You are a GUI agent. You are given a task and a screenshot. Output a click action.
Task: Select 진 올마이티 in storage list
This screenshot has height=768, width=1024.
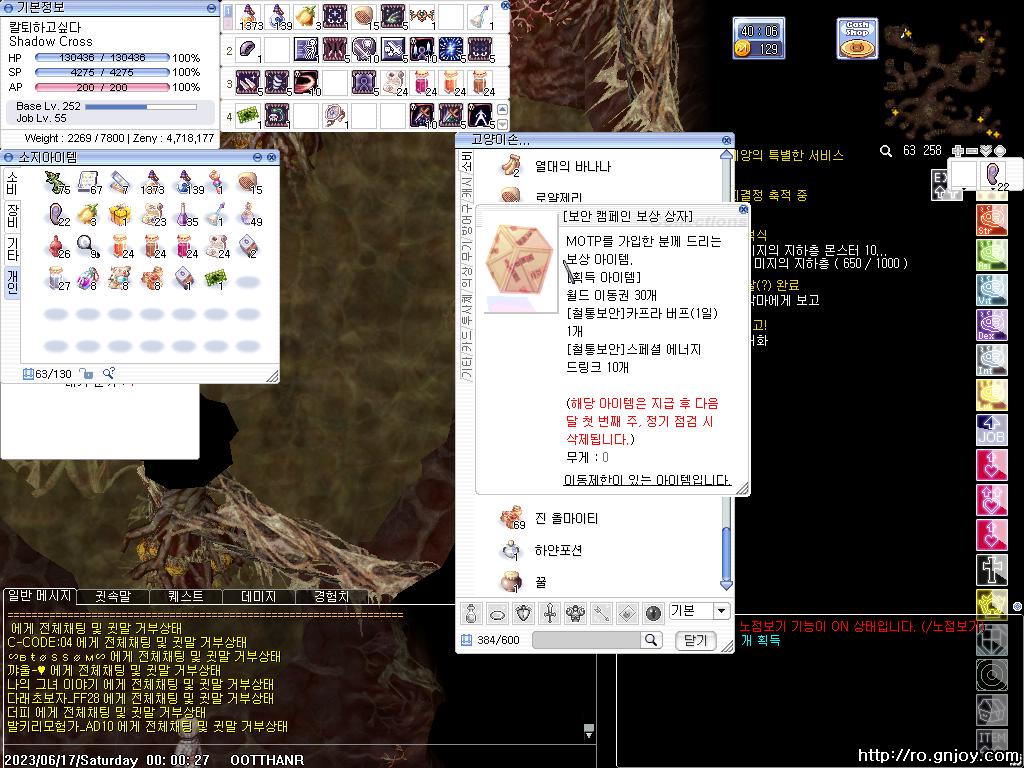(565, 518)
